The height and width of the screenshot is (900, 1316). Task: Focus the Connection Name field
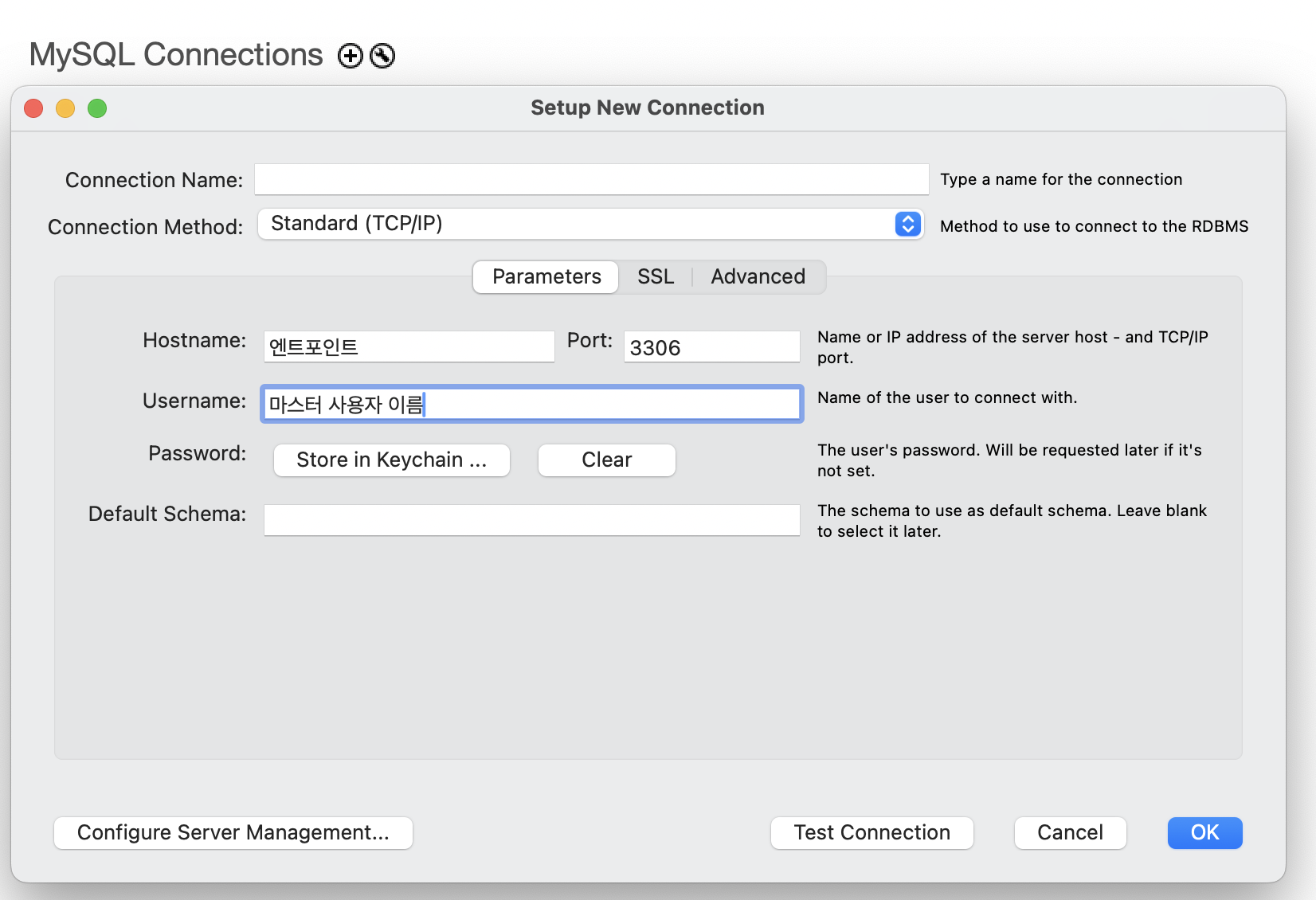pyautogui.click(x=592, y=179)
